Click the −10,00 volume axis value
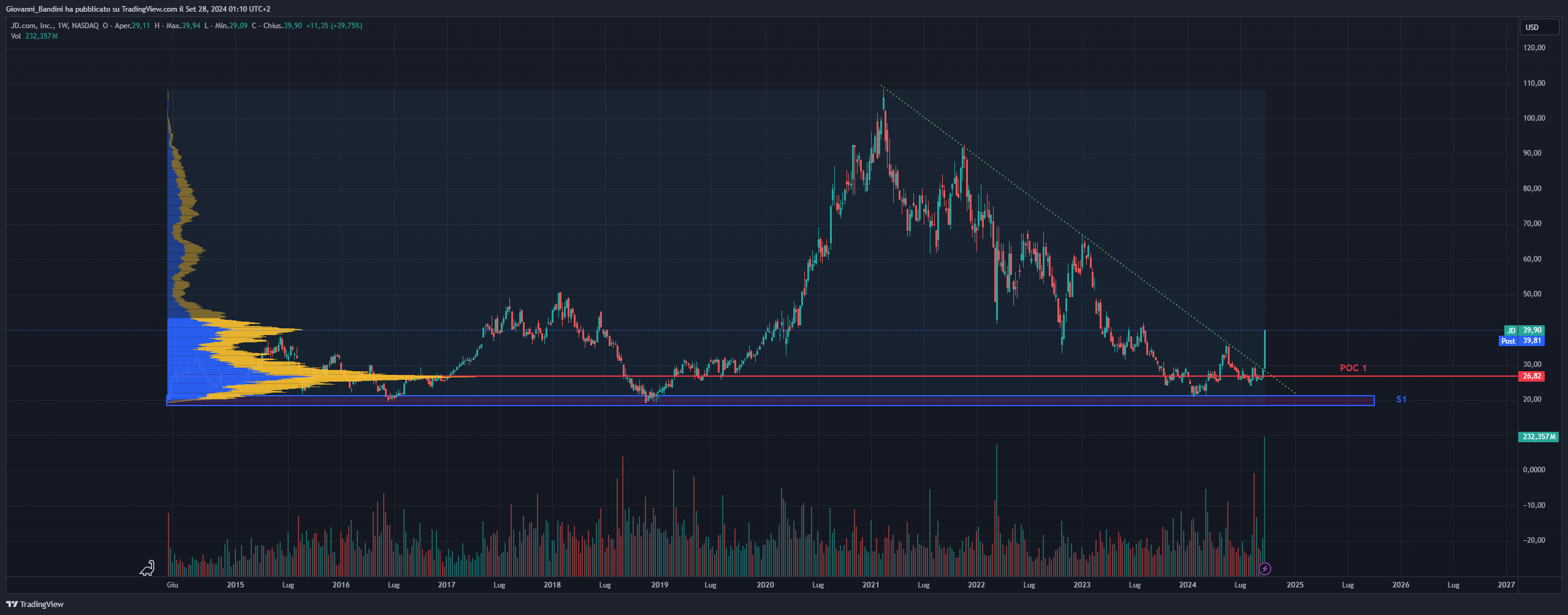 (1534, 505)
